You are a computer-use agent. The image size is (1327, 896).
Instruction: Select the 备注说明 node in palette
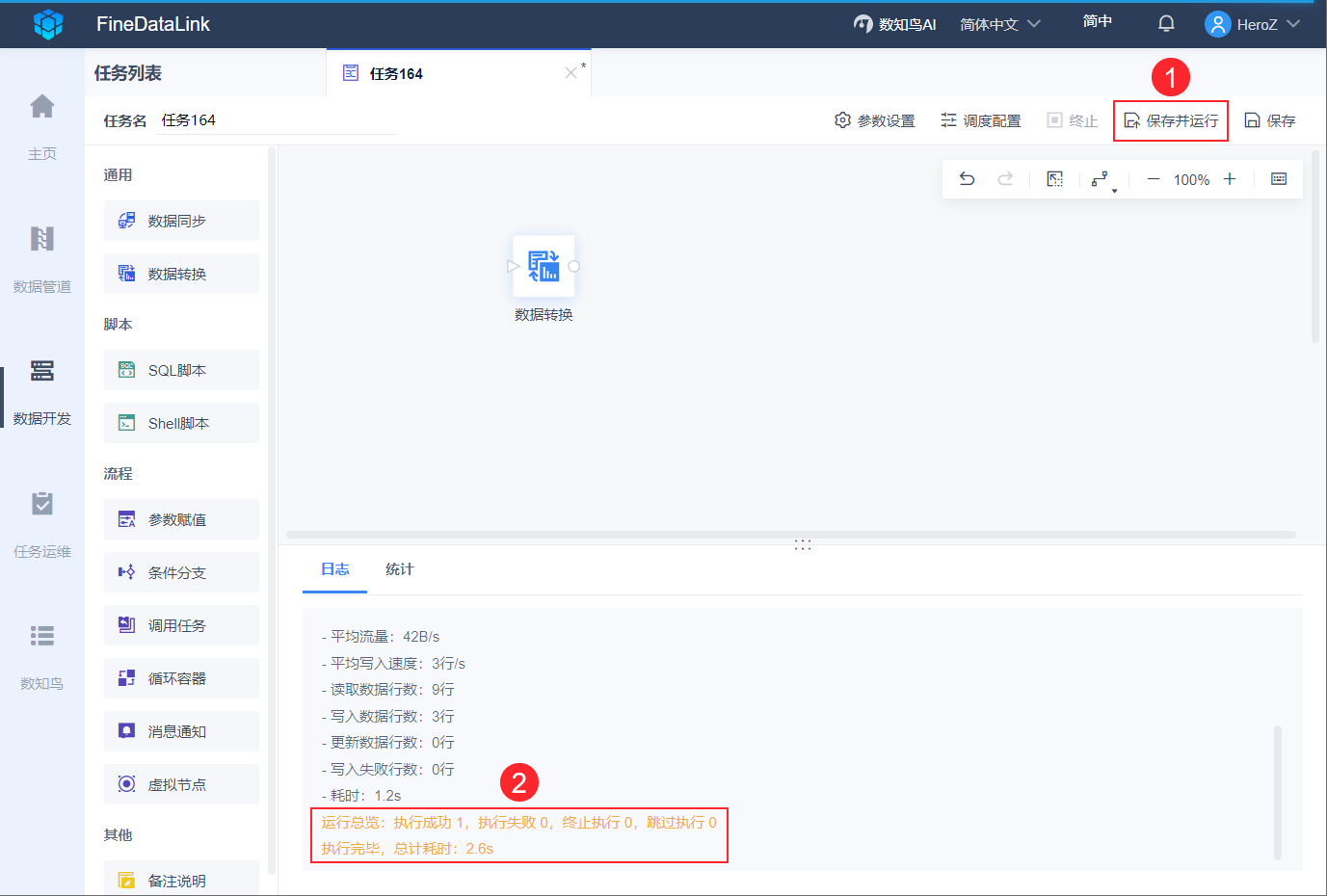(181, 878)
